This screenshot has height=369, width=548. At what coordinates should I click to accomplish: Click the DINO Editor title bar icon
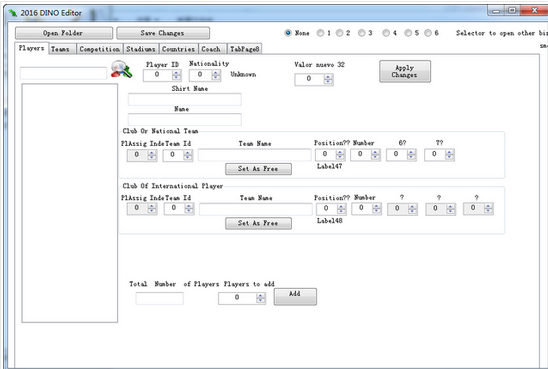[x=13, y=13]
